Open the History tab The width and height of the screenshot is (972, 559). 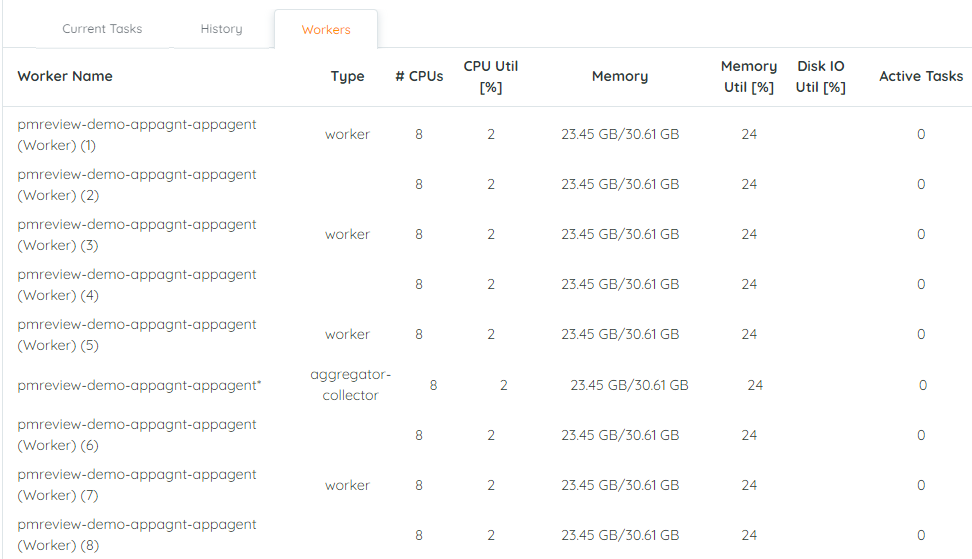[221, 29]
